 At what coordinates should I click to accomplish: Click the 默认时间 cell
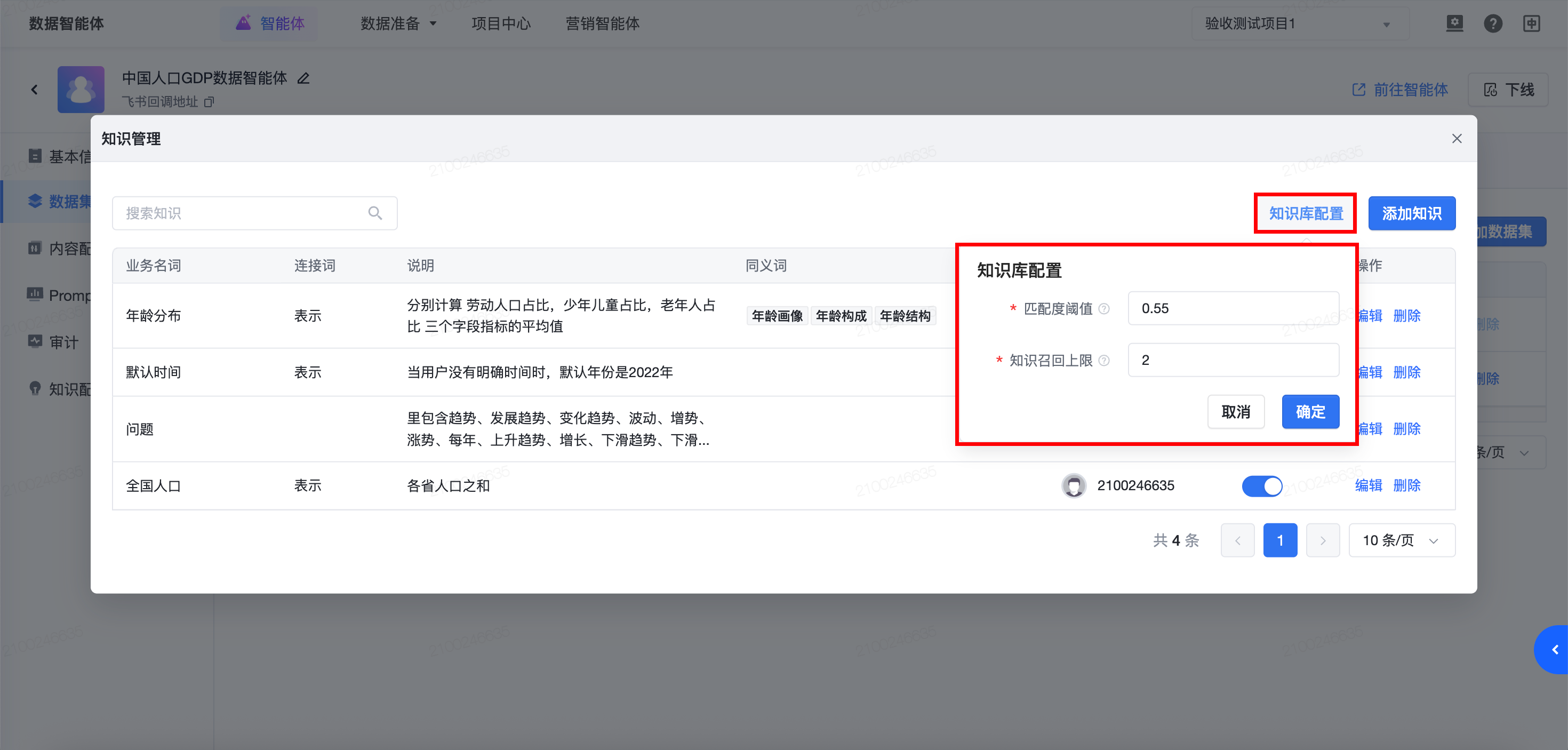coord(154,372)
